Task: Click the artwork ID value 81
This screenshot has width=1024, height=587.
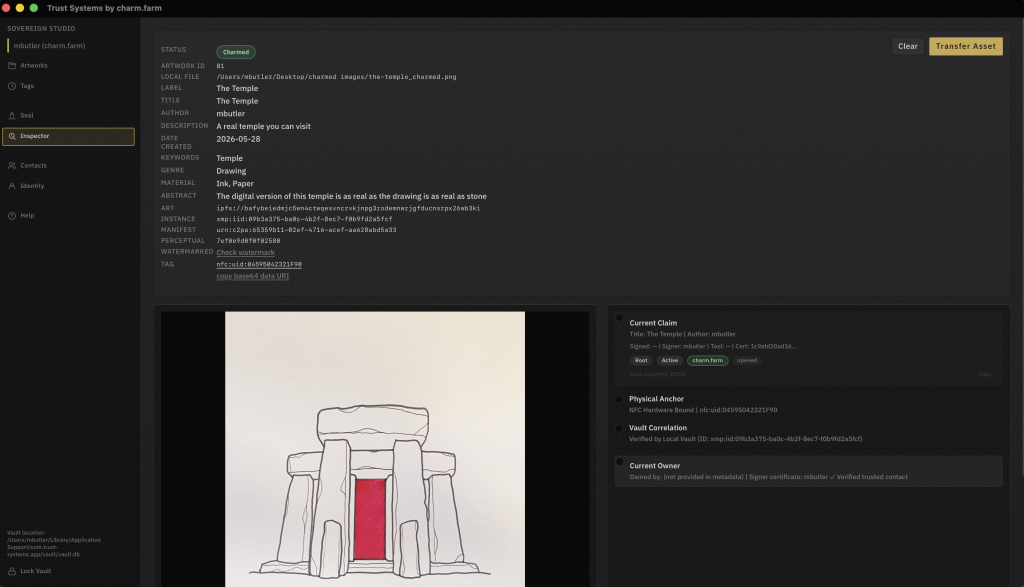Action: (220, 66)
